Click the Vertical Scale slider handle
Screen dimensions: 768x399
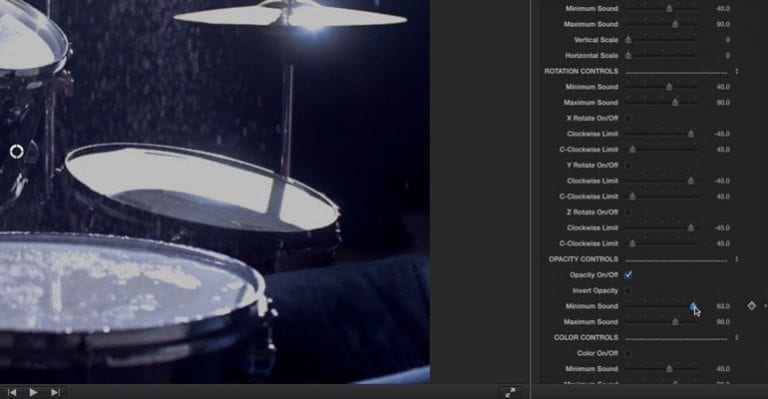pyautogui.click(x=628, y=40)
